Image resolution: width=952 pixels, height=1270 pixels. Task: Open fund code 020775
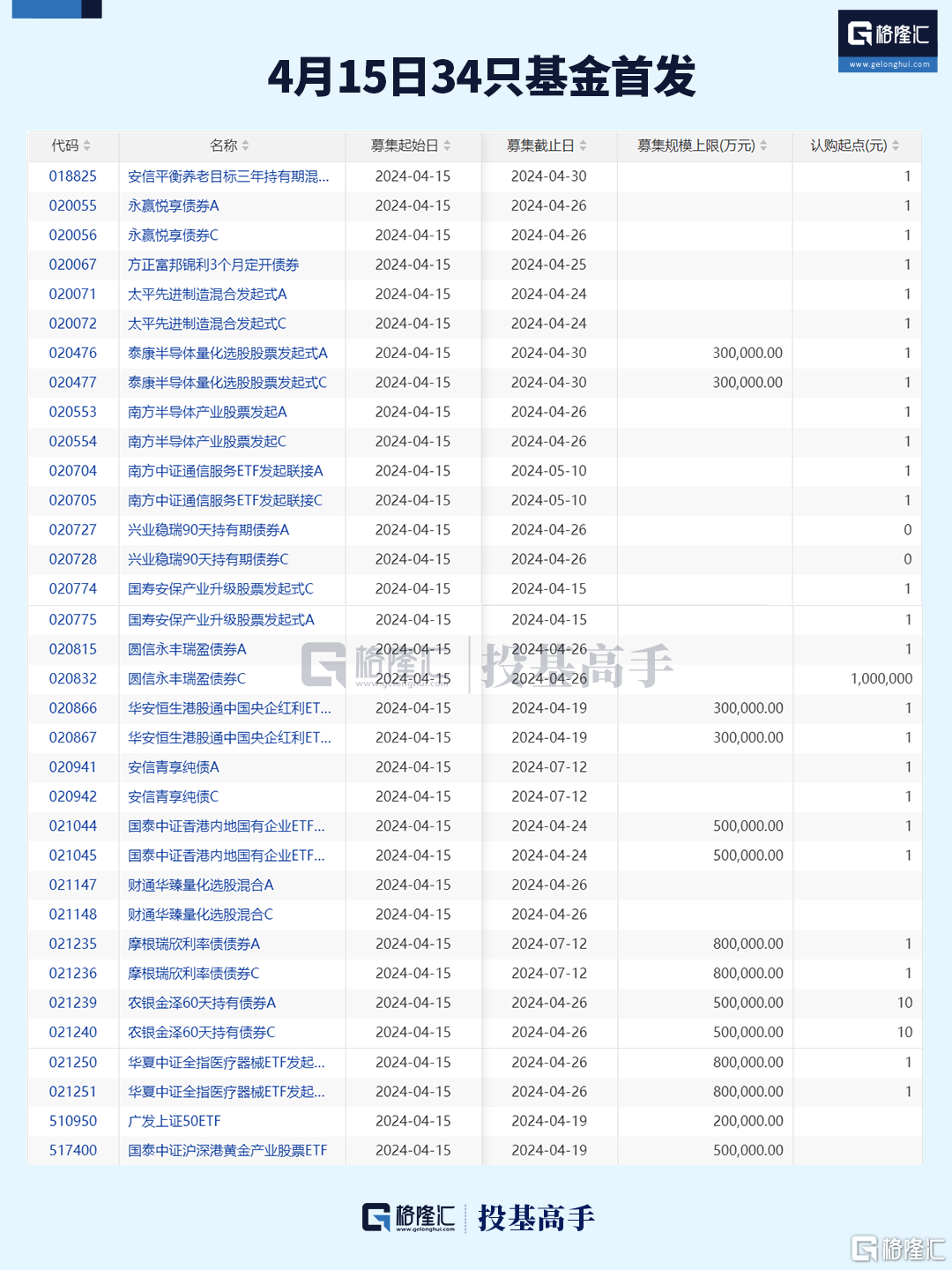73,620
